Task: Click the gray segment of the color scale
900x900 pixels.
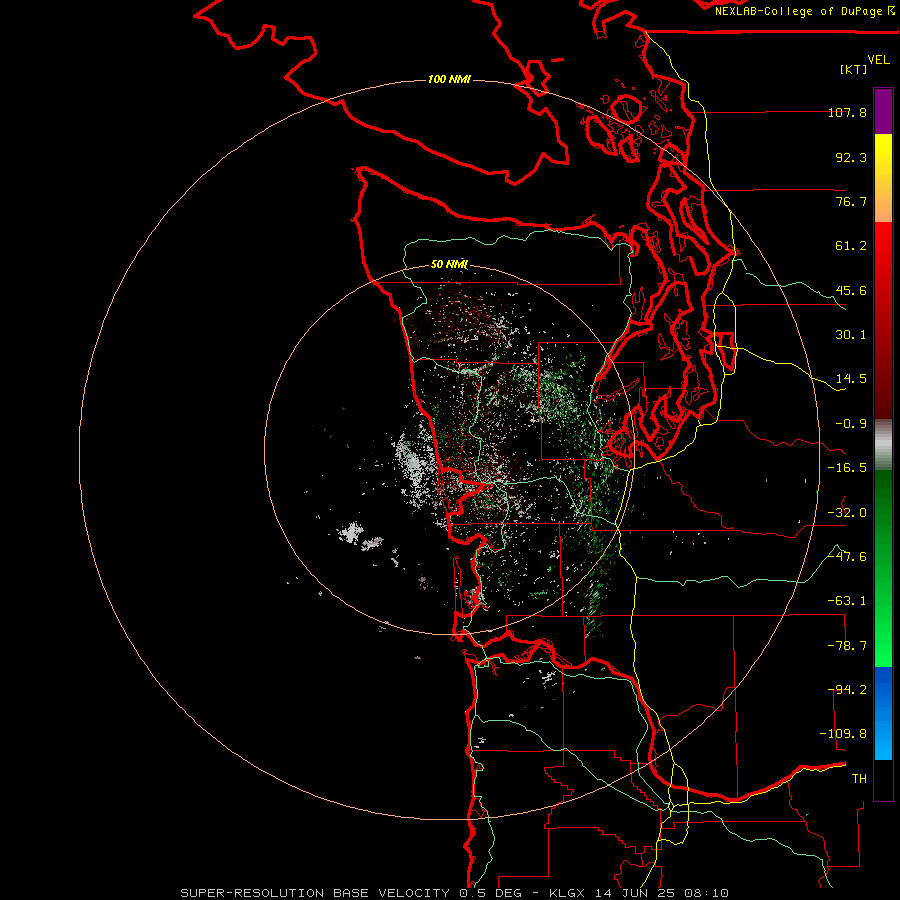Action: click(883, 445)
